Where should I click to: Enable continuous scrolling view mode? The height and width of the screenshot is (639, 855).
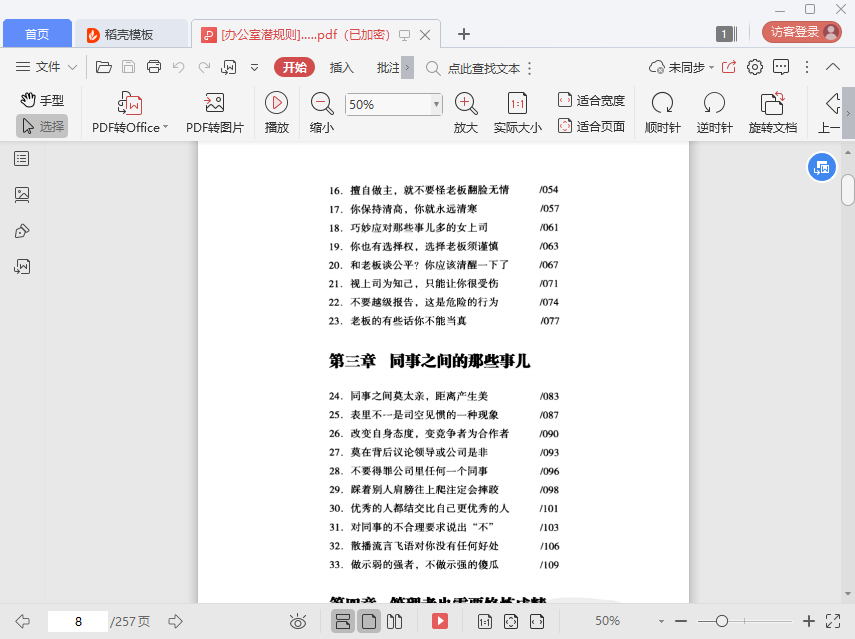343,621
